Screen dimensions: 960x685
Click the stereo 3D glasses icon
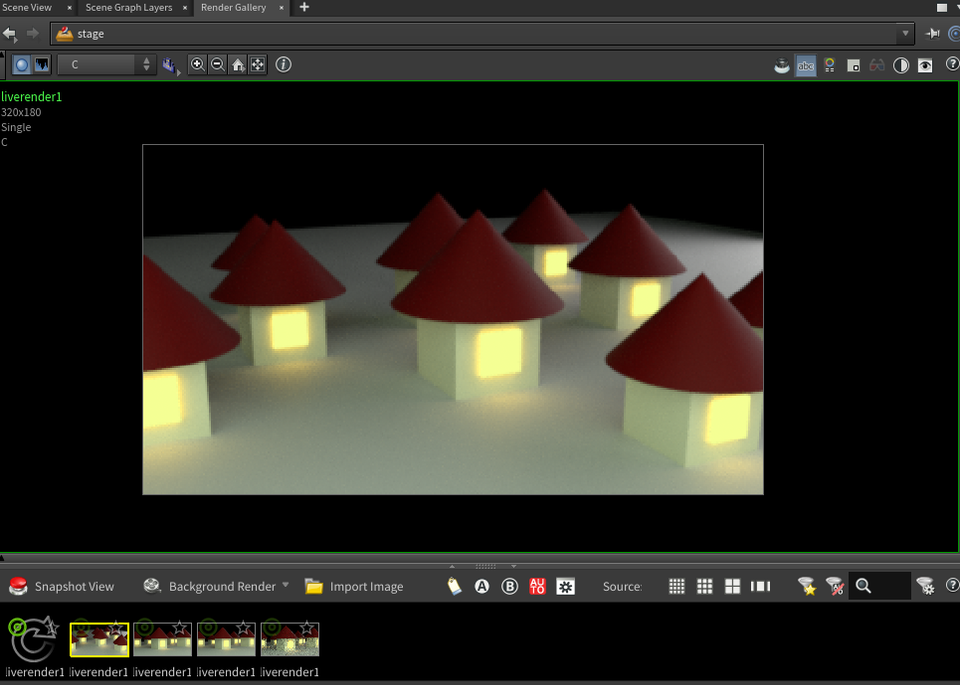877,66
